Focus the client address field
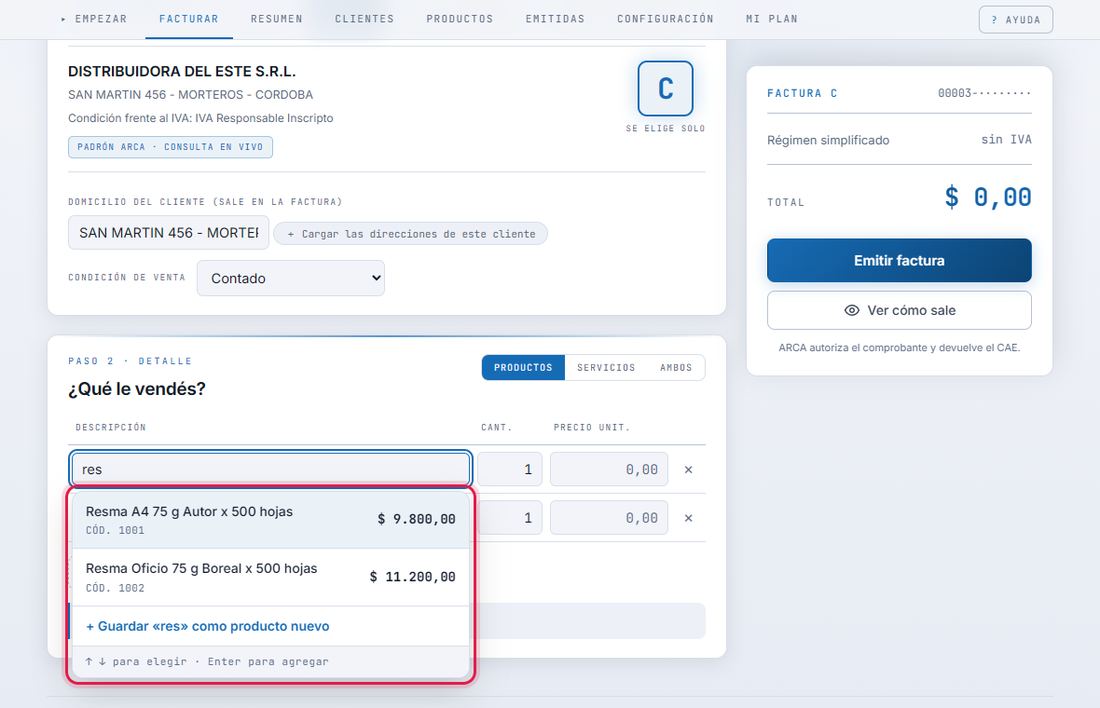Viewport: 1100px width, 708px height. point(168,233)
